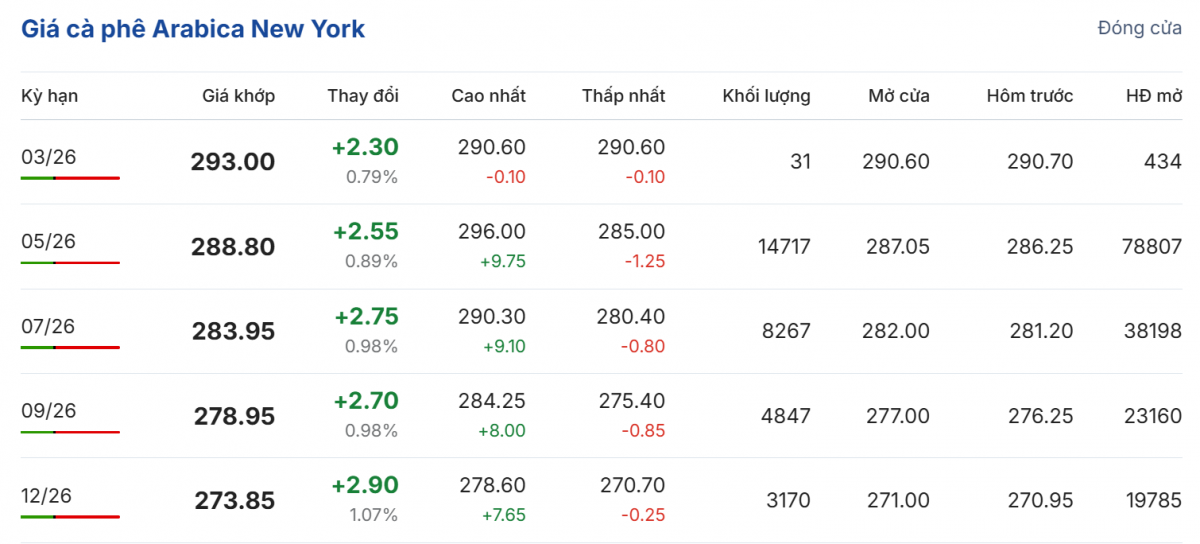Sort by the 'Giá khớp' column header
Screen dimensions: 1200x544
(x=238, y=96)
